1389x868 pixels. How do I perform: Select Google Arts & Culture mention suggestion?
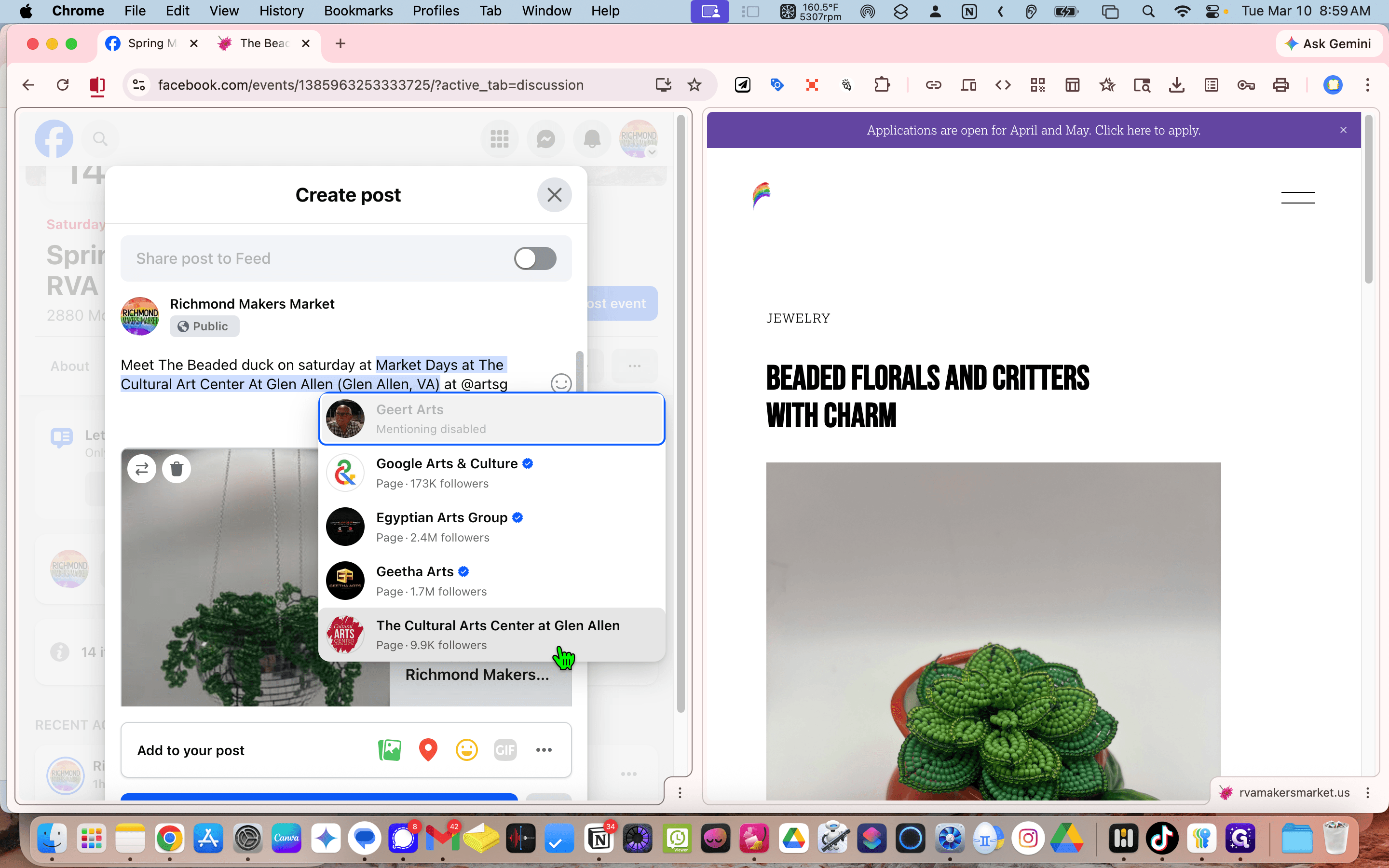pos(492,473)
